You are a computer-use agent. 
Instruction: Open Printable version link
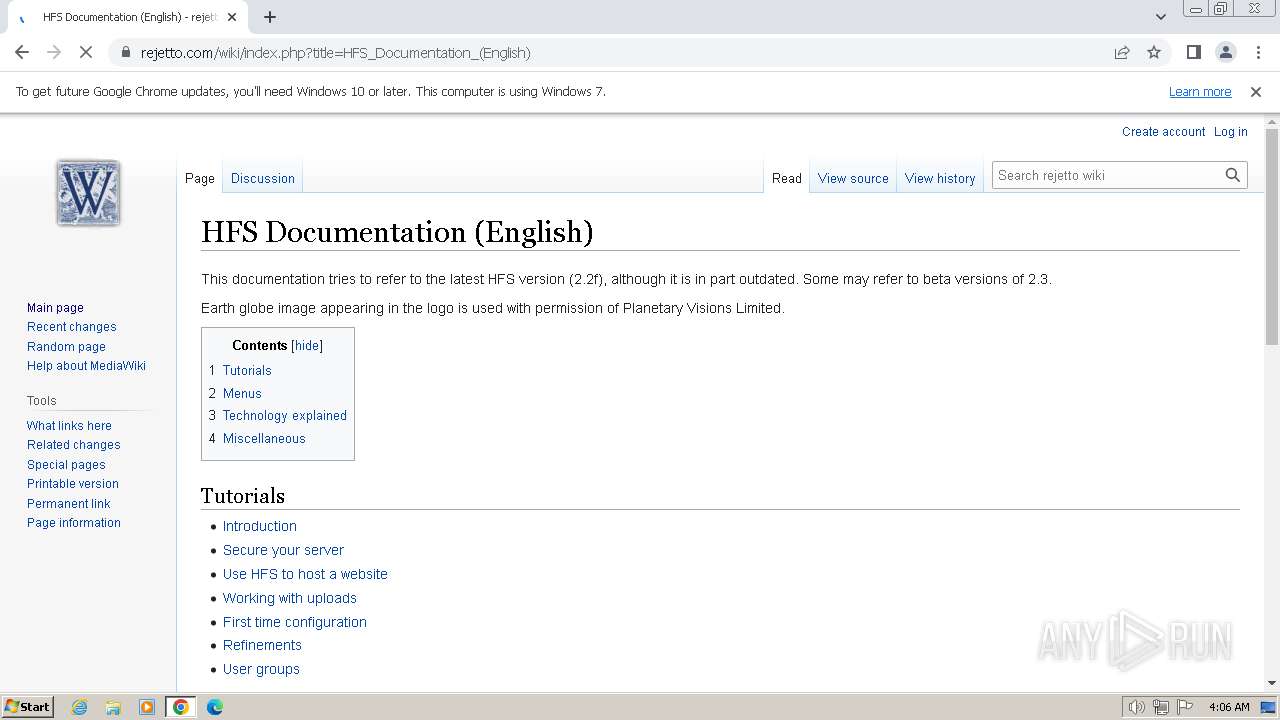point(73,484)
